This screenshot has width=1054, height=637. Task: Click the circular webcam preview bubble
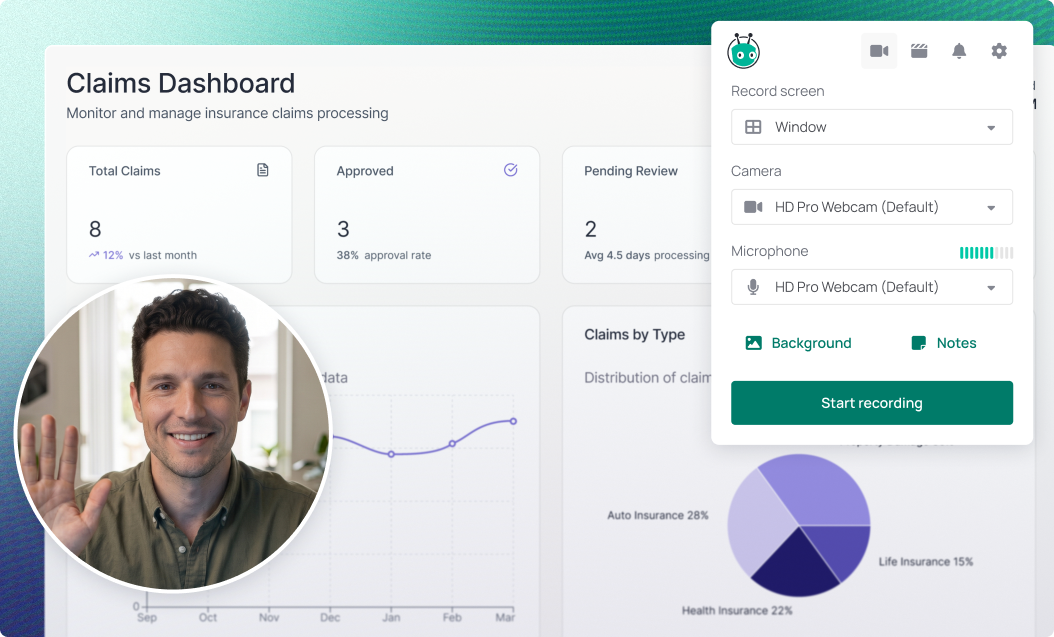click(x=173, y=434)
